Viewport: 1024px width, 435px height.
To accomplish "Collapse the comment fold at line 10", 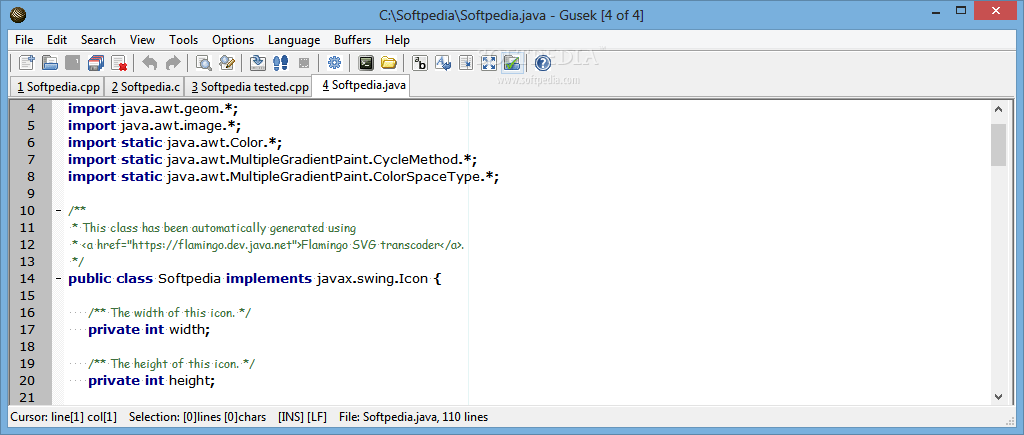I will coord(58,211).
